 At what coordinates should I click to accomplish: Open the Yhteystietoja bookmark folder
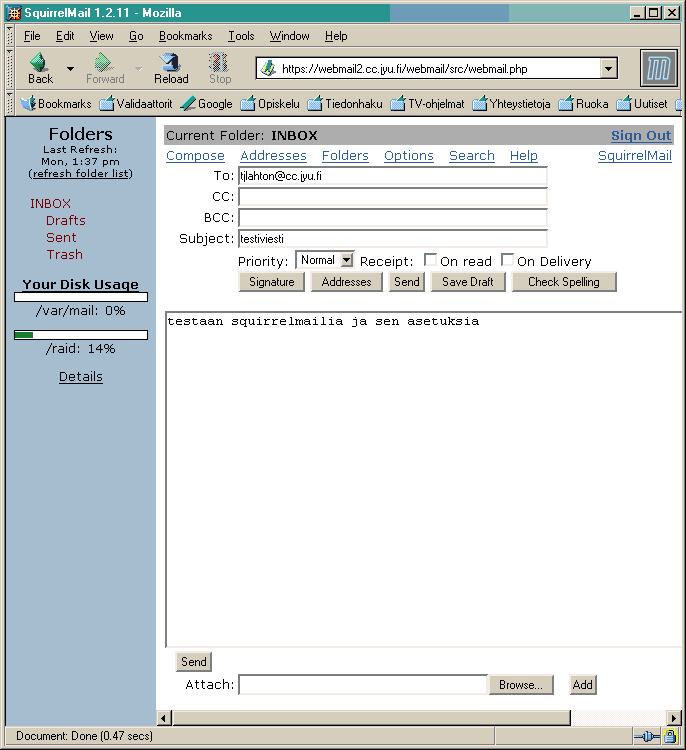pyautogui.click(x=511, y=103)
